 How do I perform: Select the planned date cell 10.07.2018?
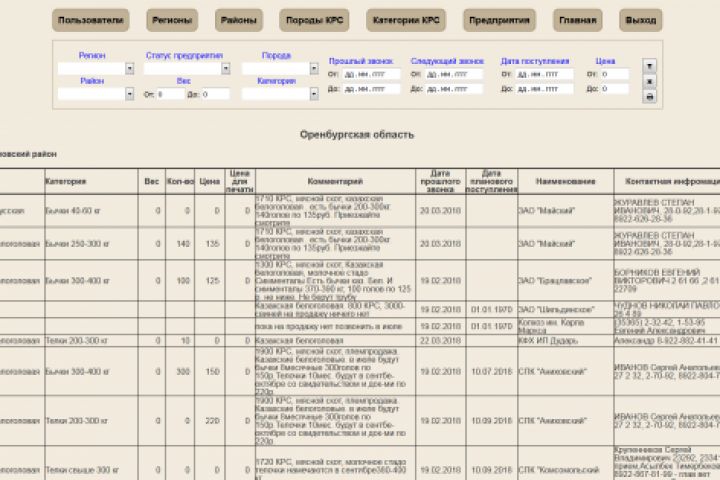(491, 371)
